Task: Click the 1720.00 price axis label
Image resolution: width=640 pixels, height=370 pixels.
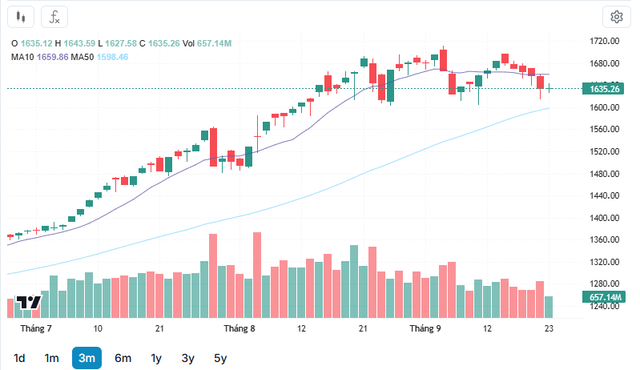Action: (x=604, y=41)
